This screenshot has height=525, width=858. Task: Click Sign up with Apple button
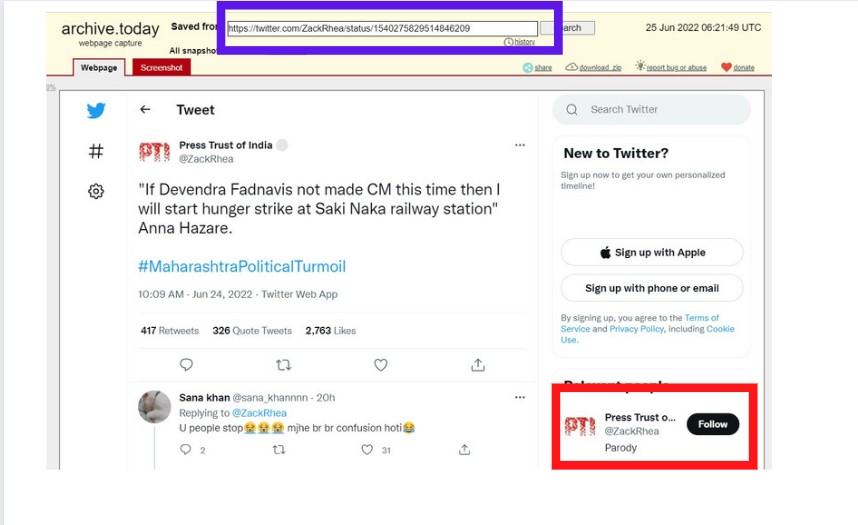[x=652, y=253]
